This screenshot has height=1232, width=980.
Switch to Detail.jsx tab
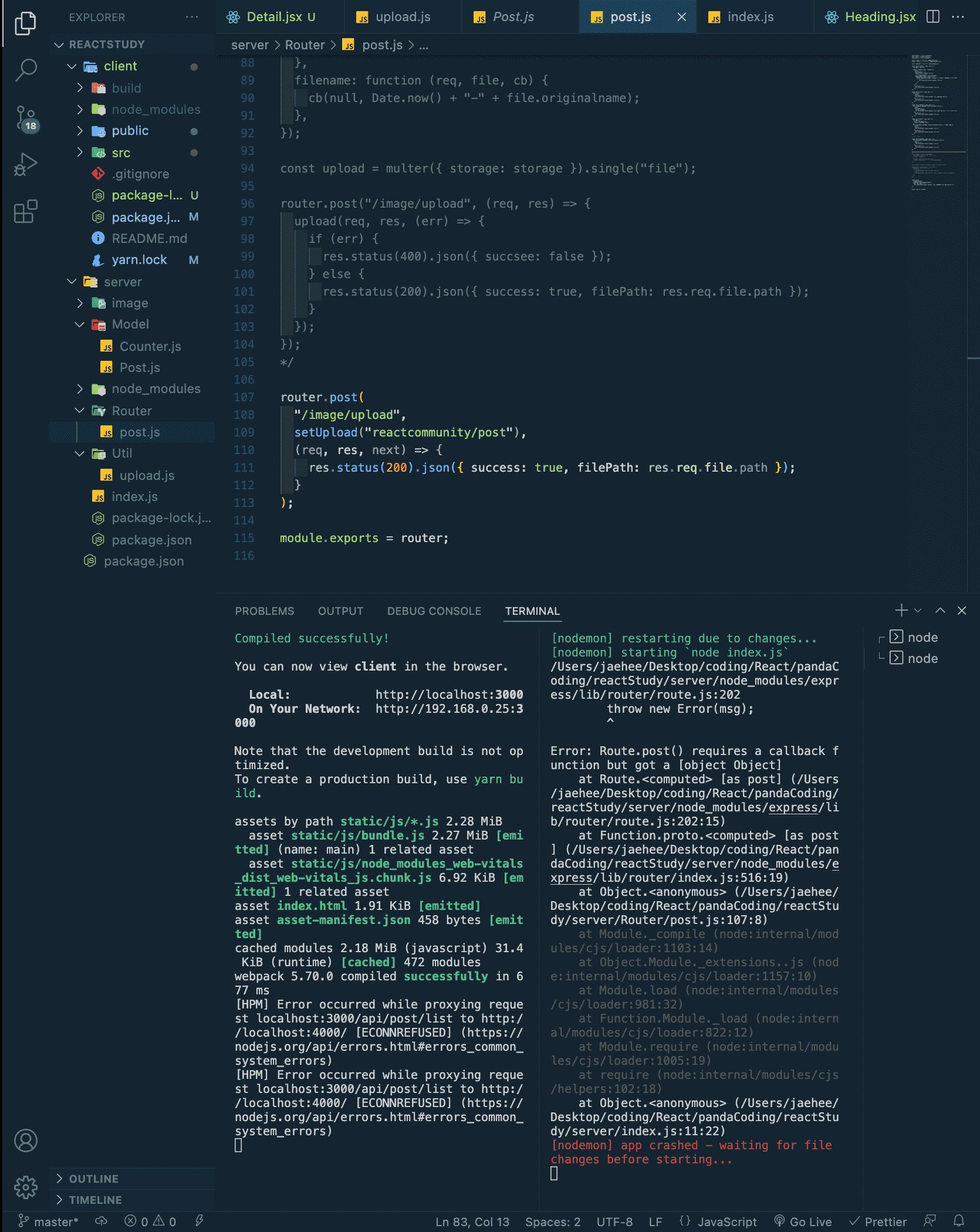point(281,17)
